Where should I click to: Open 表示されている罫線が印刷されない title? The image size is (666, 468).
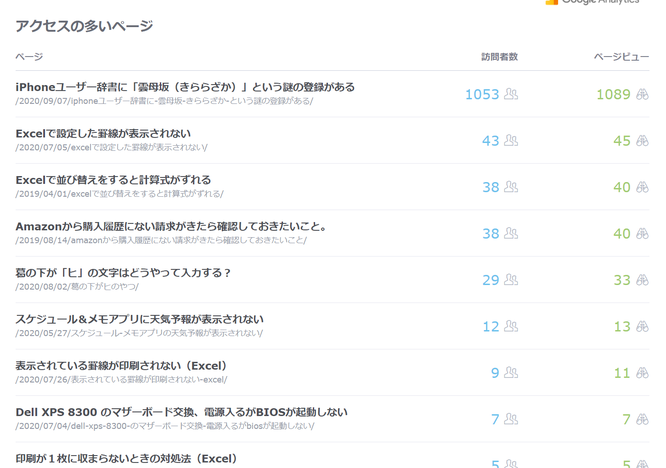point(121,366)
